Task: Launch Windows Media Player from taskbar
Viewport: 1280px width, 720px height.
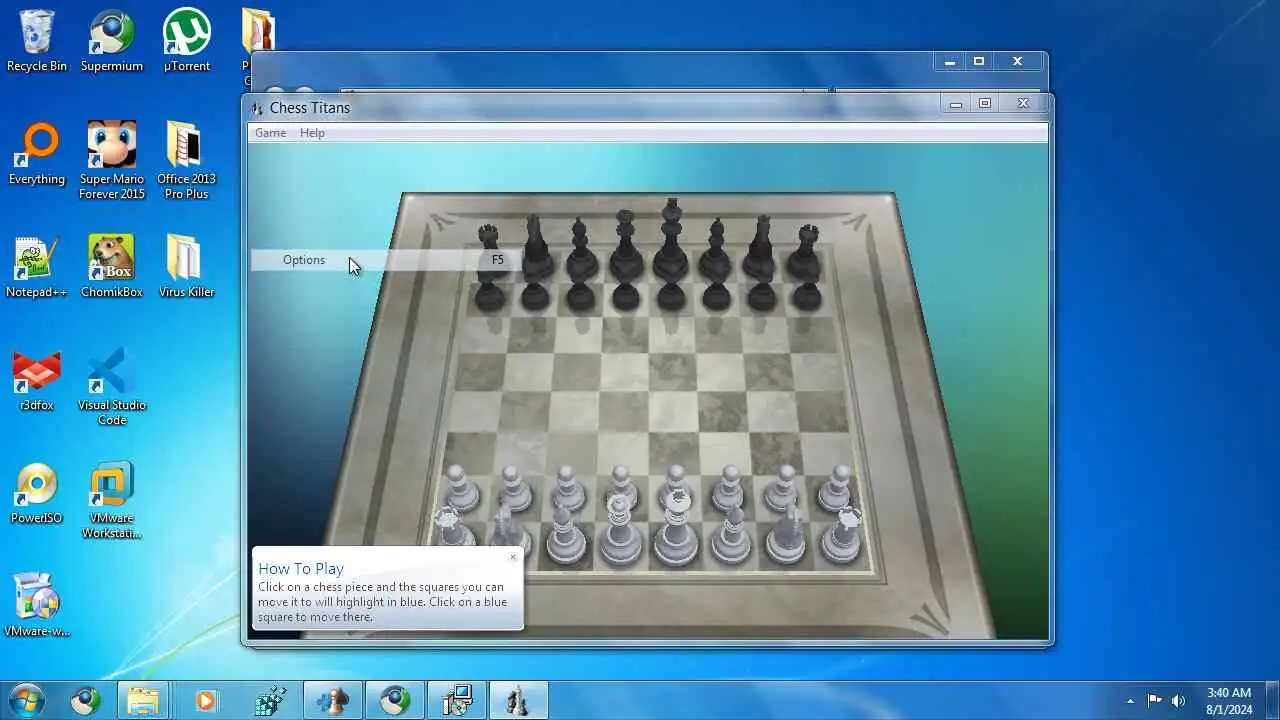Action: [205, 701]
